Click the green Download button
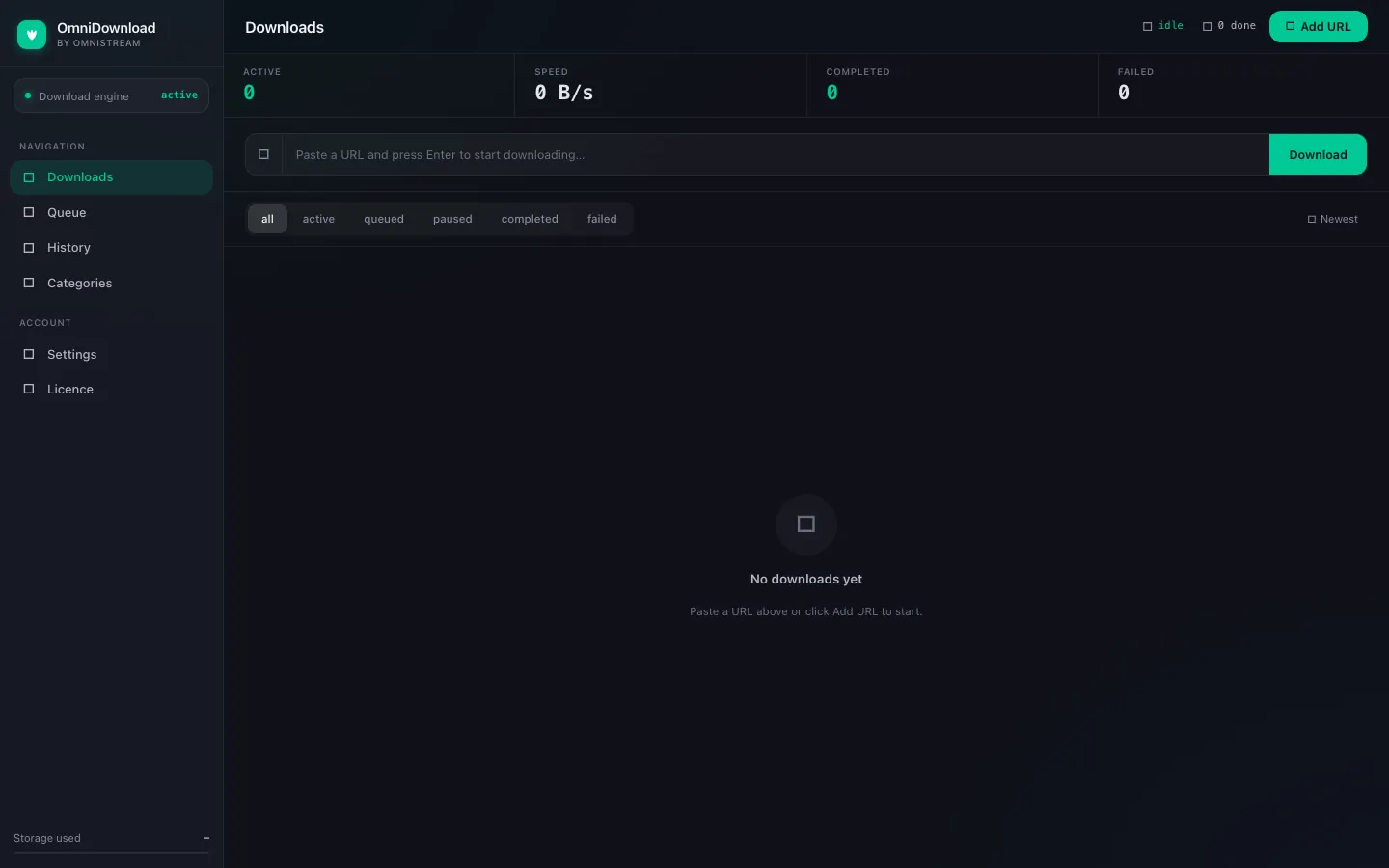 click(x=1318, y=154)
